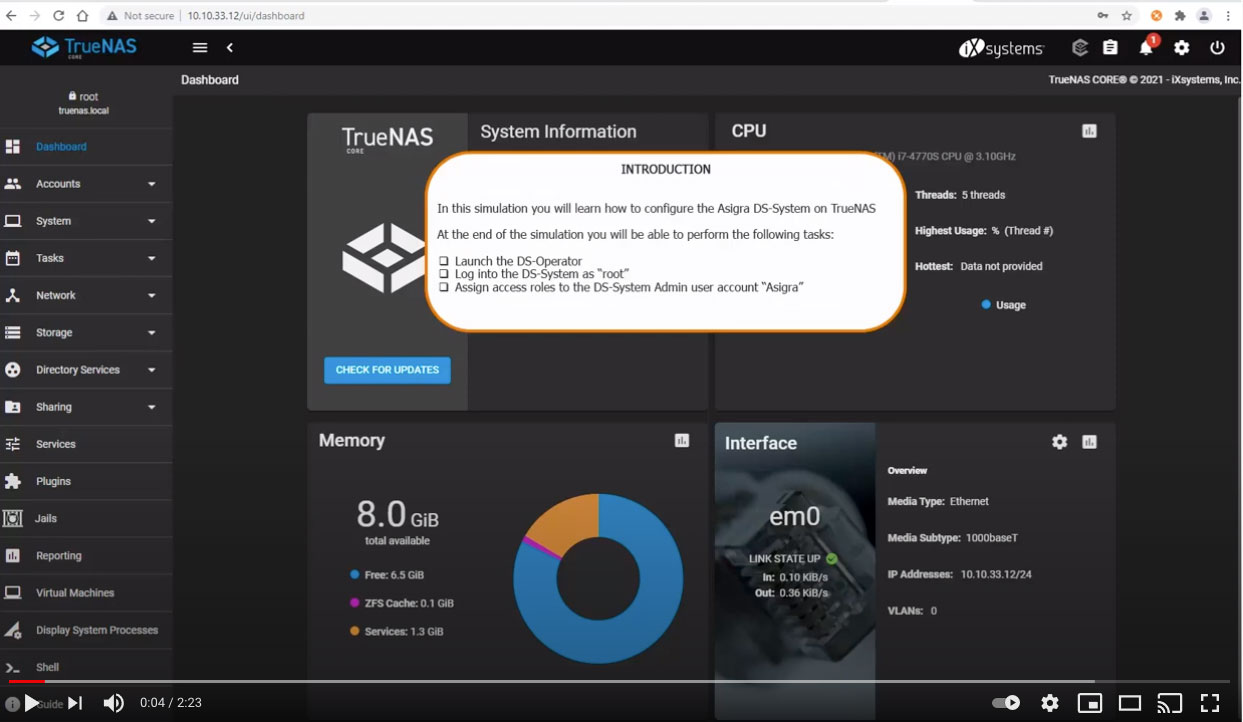Click the Plugins puzzle icon
Viewport: 1243px width, 722px height.
(x=13, y=481)
